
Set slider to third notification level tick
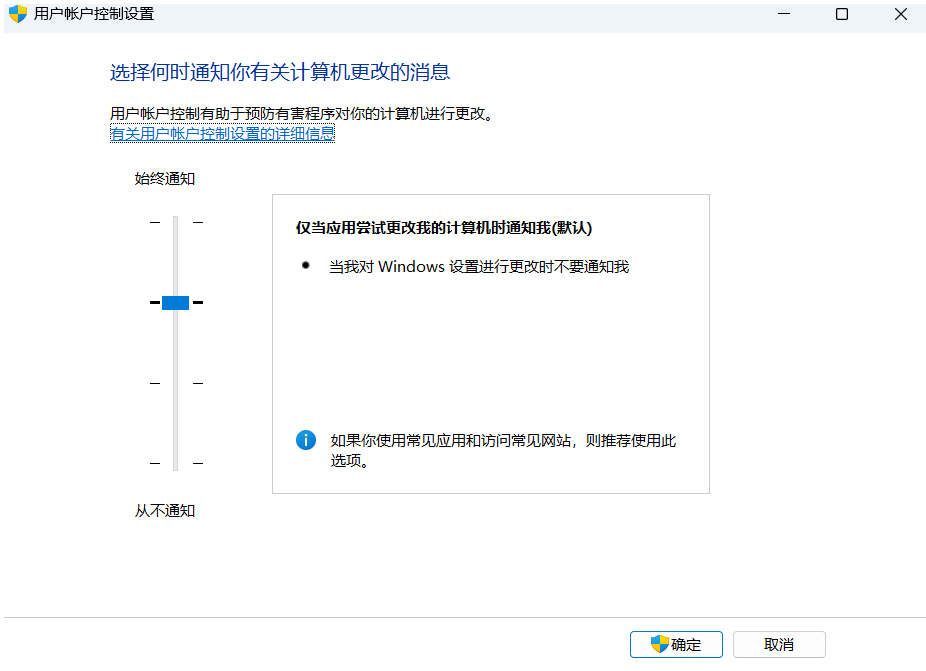[175, 383]
